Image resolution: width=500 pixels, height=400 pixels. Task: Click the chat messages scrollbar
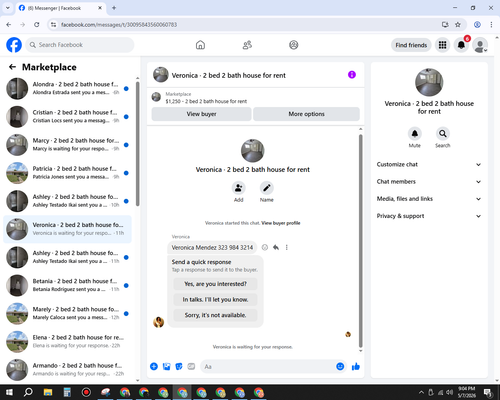pos(360,241)
